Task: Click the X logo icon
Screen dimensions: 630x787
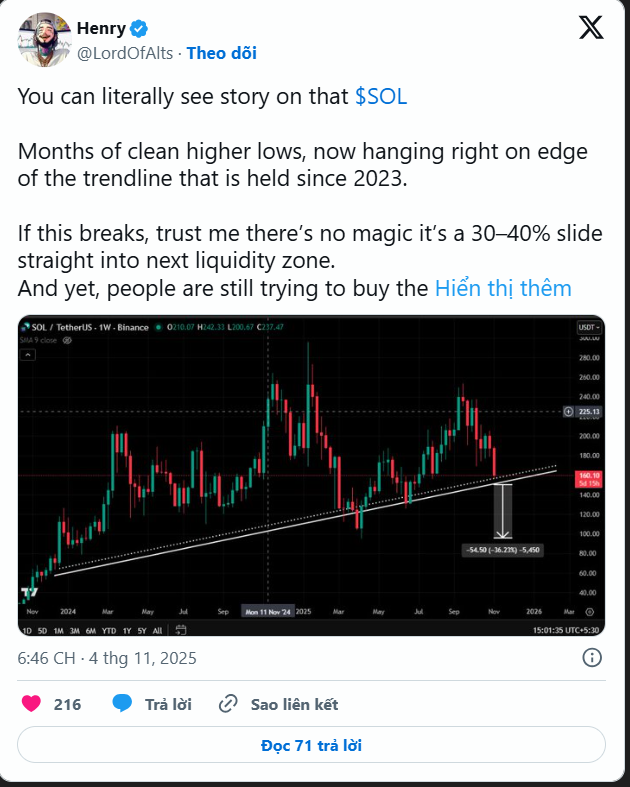Action: 590,28
